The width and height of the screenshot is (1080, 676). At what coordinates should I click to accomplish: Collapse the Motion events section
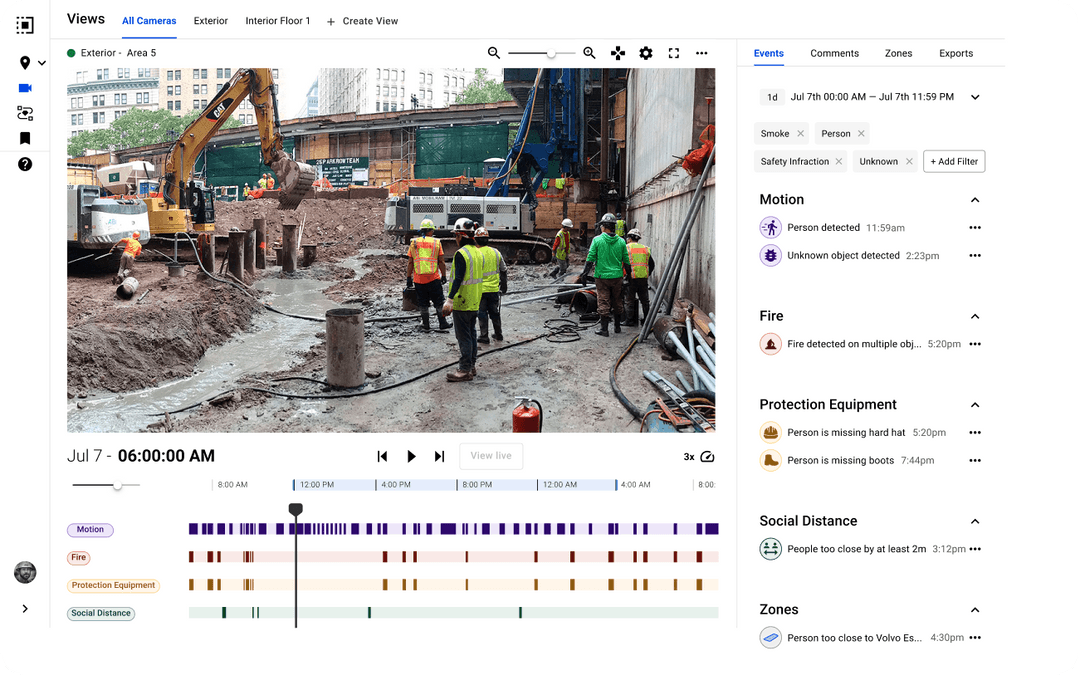[x=975, y=200]
